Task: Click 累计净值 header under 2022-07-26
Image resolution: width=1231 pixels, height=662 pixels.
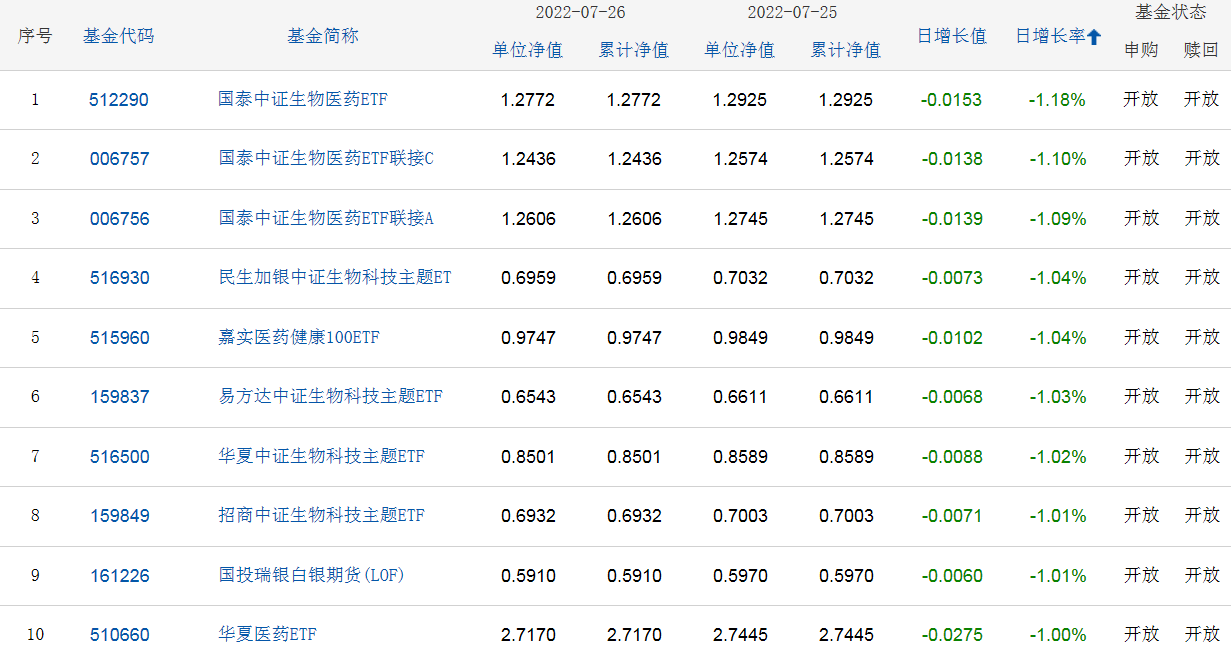Action: point(634,50)
